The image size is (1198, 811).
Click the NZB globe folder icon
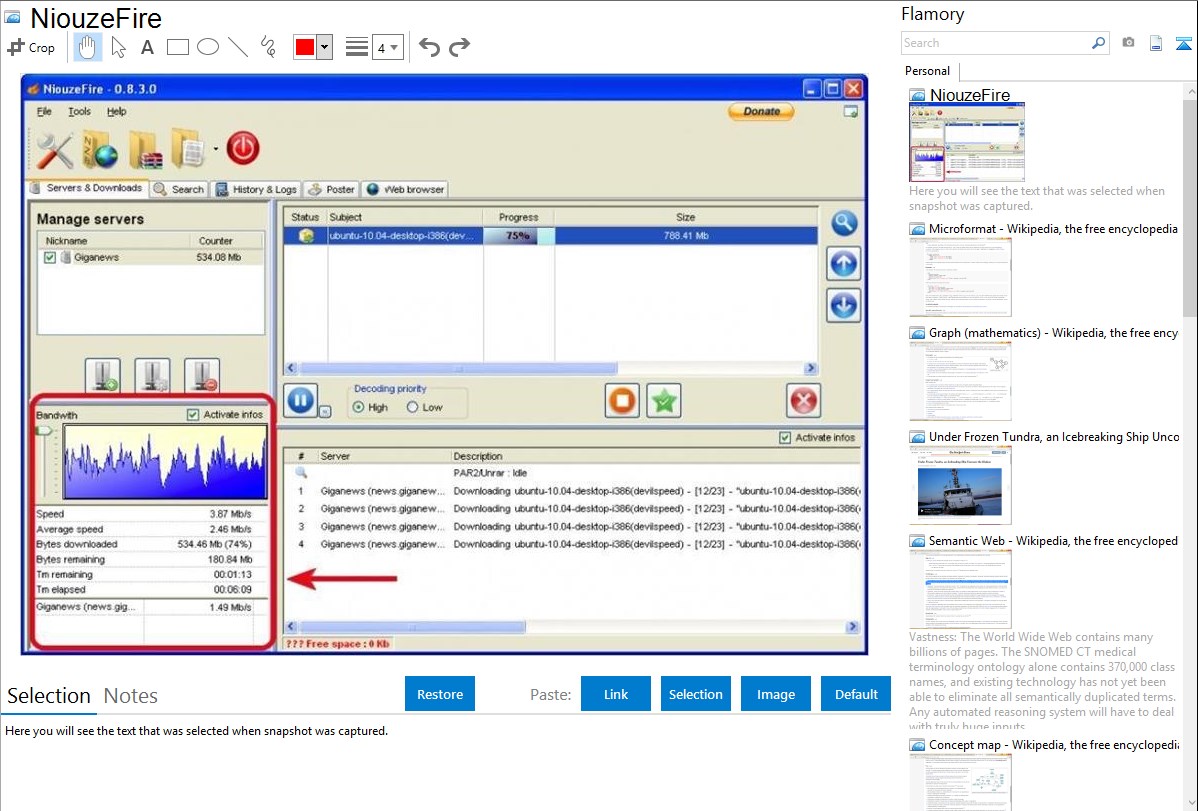point(101,149)
